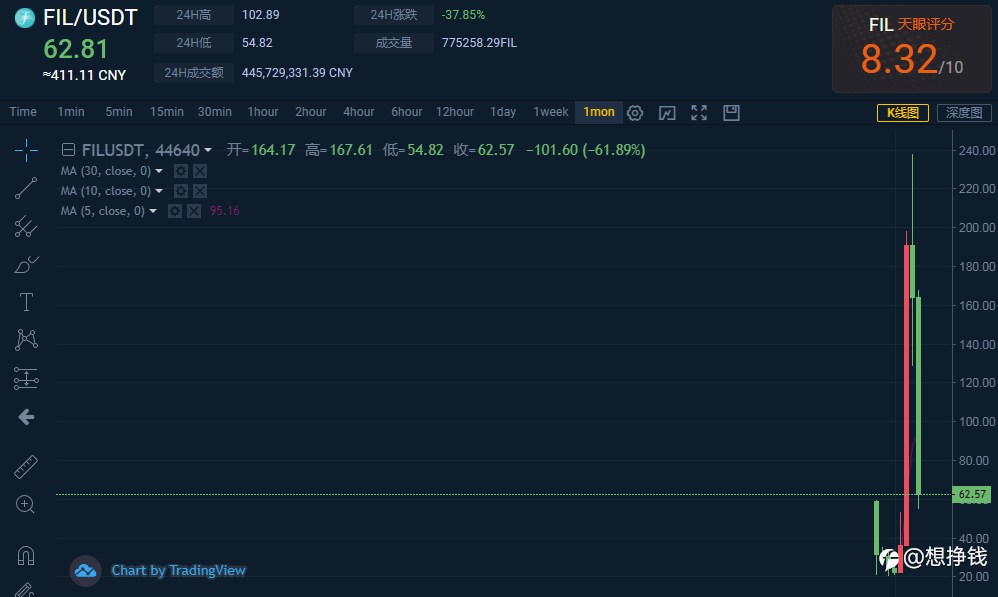The image size is (998, 597).
Task: Expand MA (5, close, 0) dropdown
Action: click(153, 211)
